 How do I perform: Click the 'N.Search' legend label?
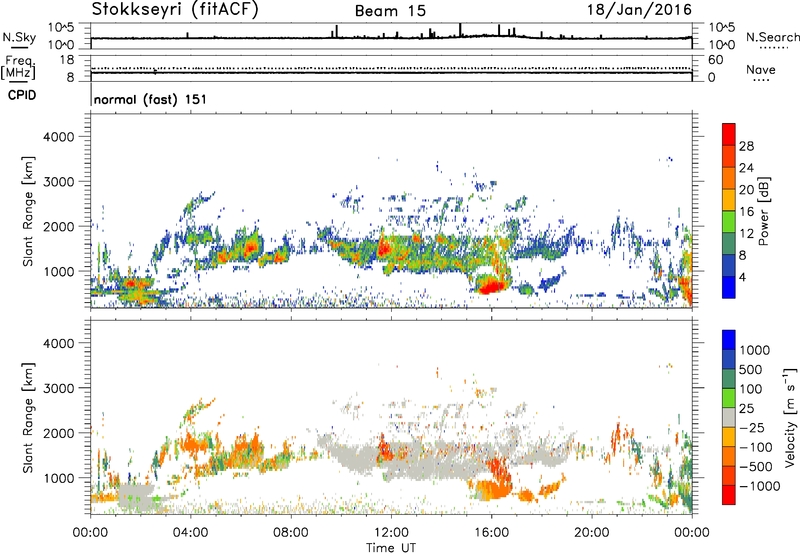tap(773, 37)
